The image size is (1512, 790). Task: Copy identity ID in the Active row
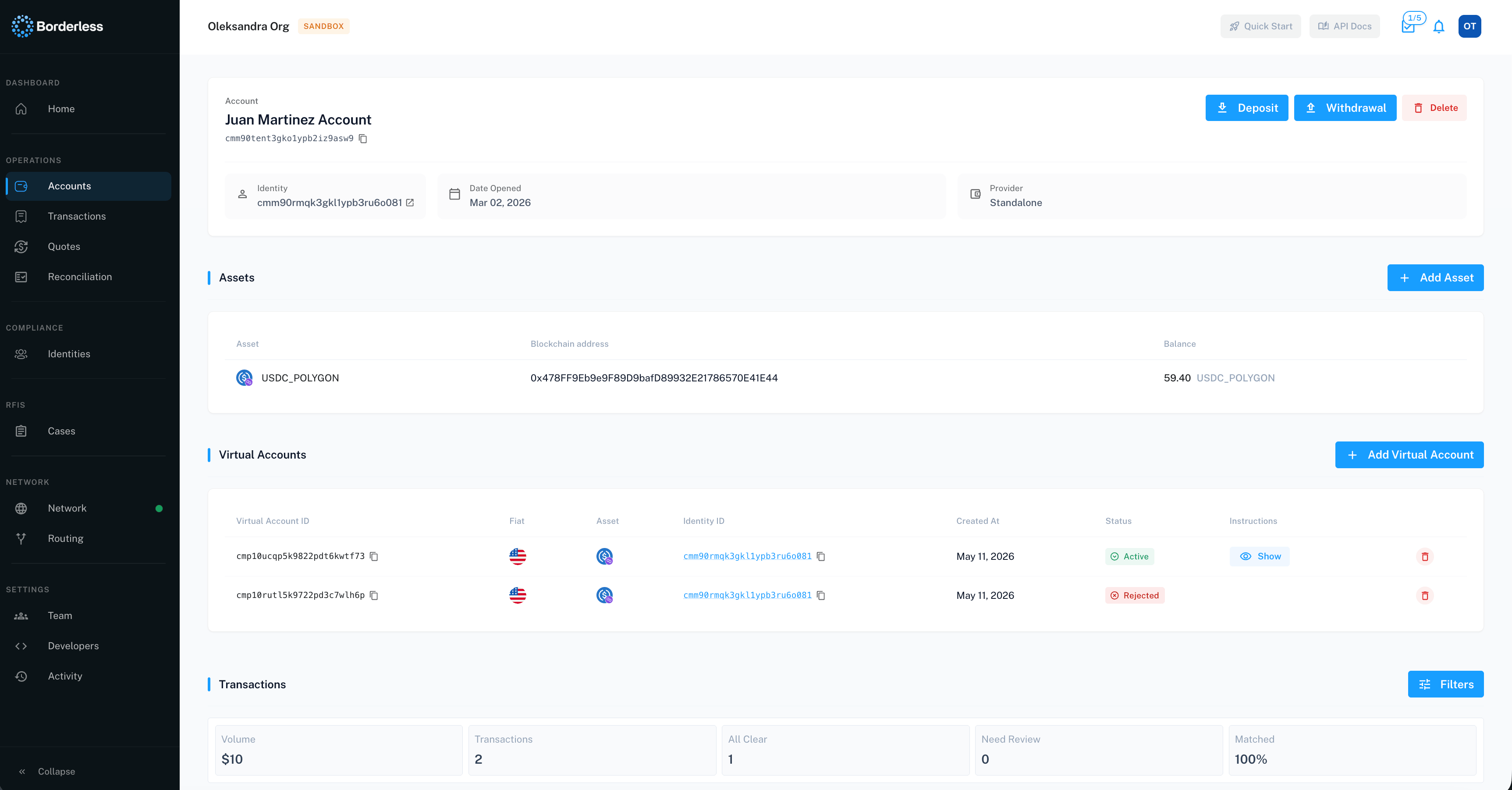pyautogui.click(x=821, y=556)
